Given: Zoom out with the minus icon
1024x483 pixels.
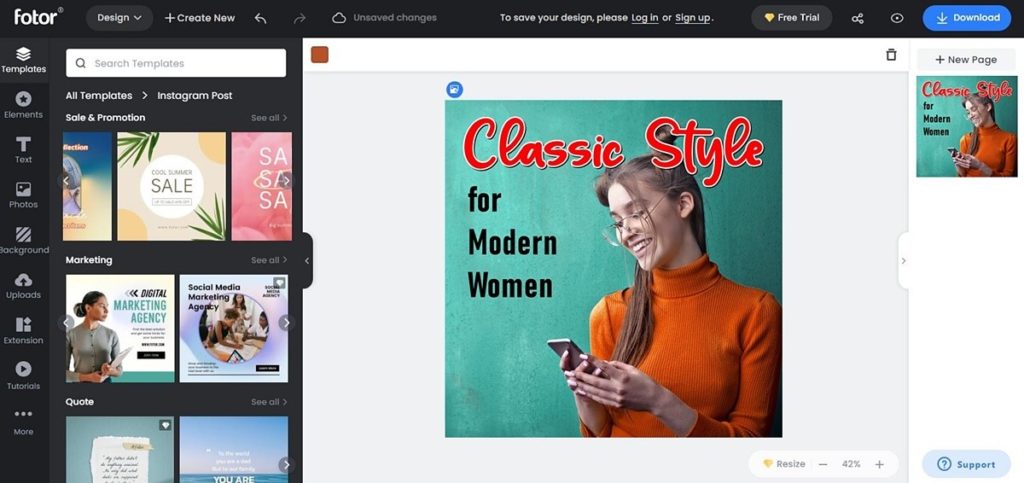Looking at the screenshot, I should pyautogui.click(x=823, y=464).
